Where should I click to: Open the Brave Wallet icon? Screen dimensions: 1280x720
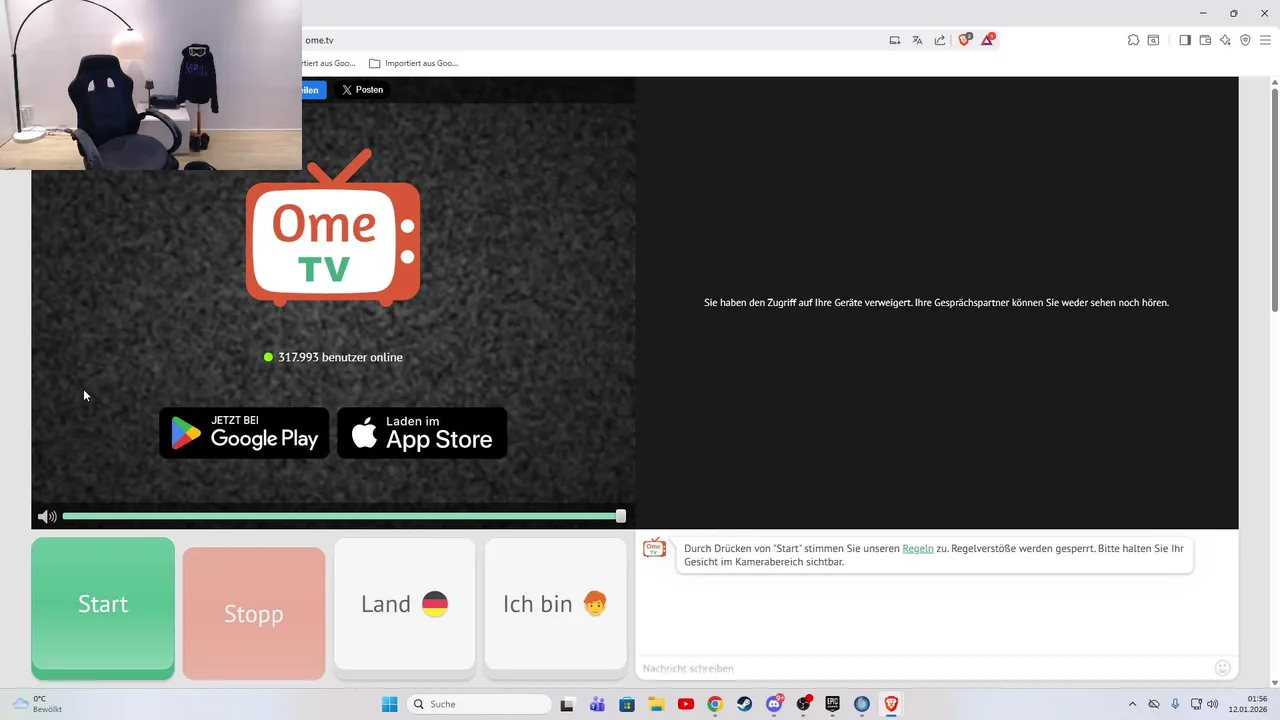(x=1205, y=40)
